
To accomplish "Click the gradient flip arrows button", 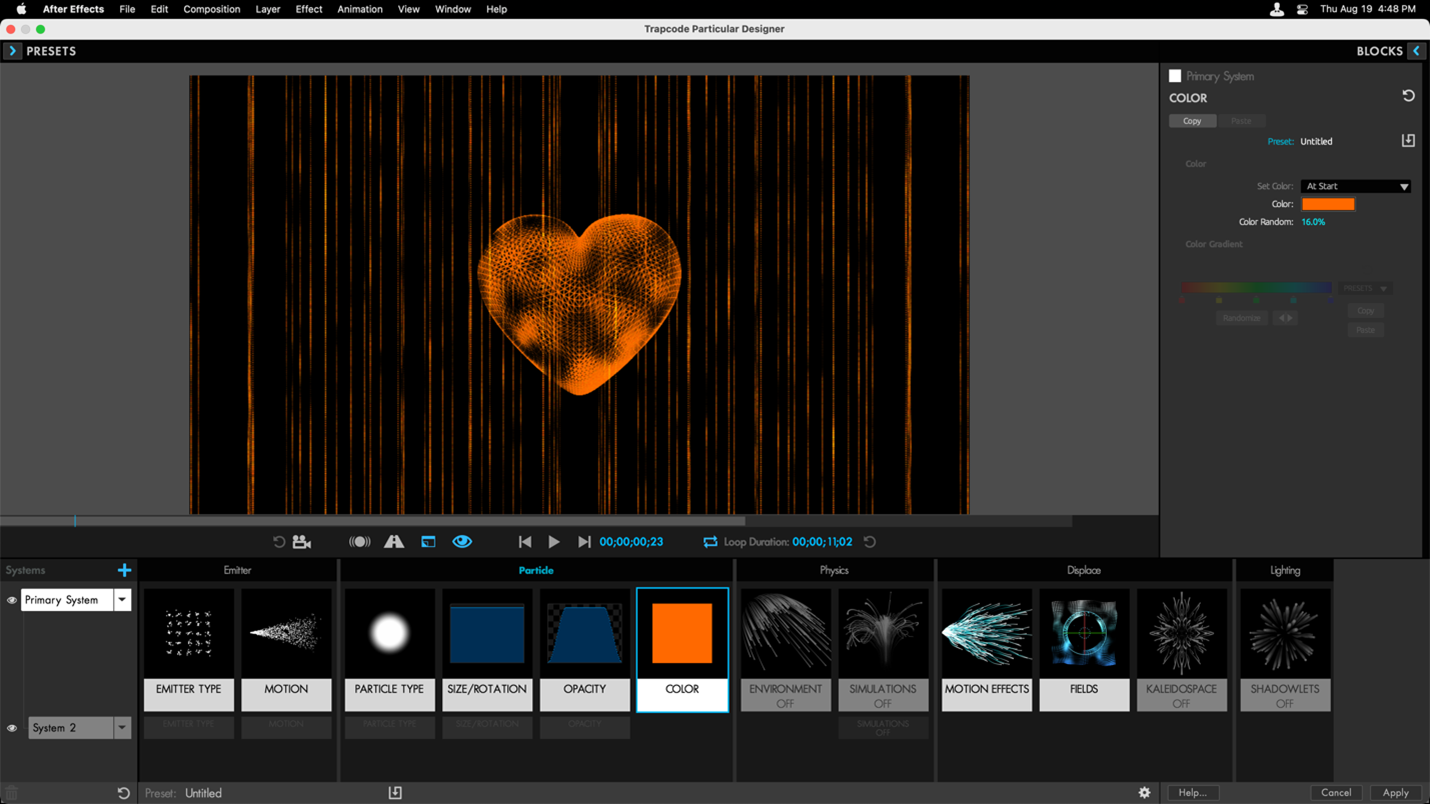I will (1286, 318).
